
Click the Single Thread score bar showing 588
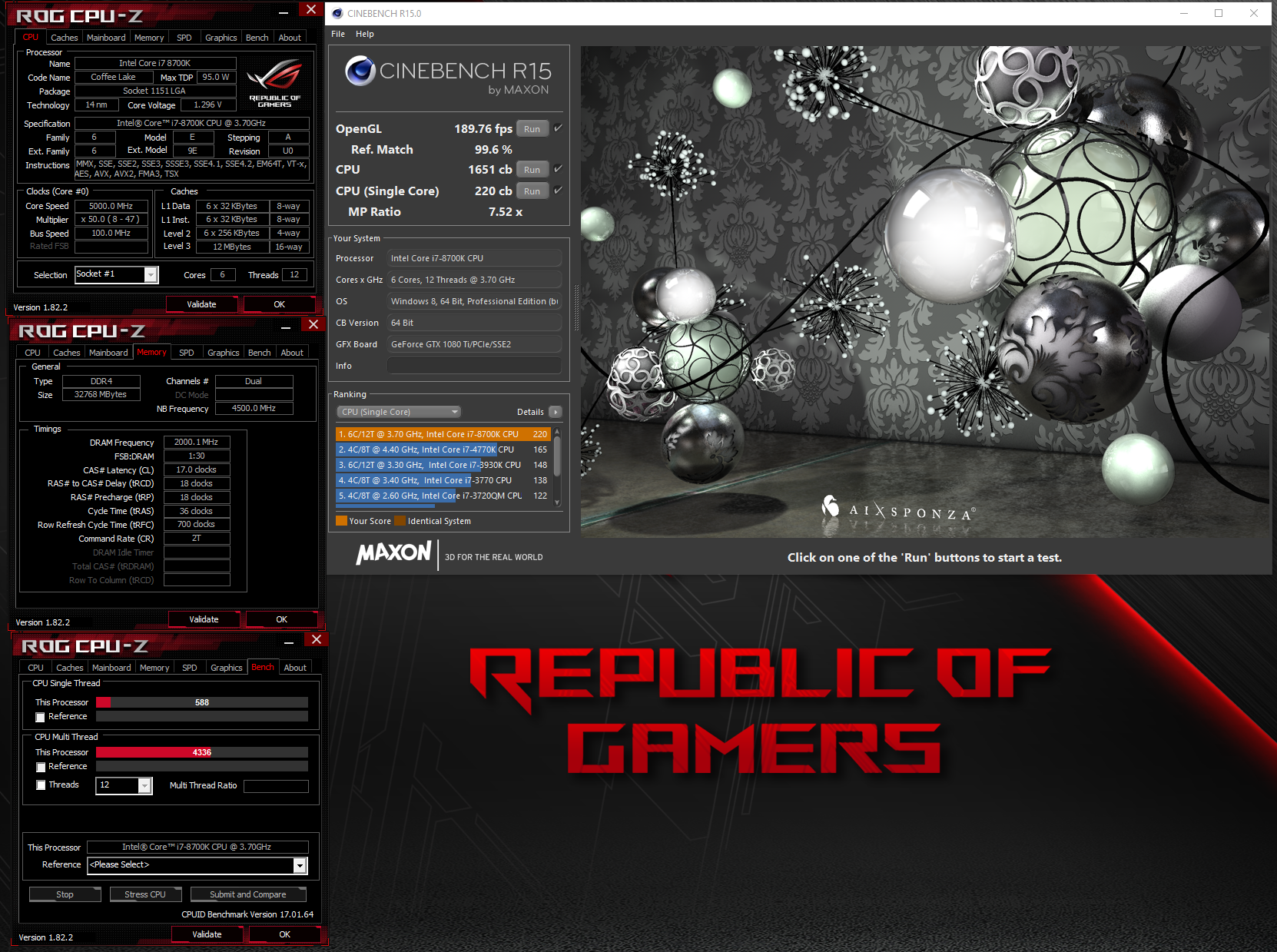tap(202, 702)
